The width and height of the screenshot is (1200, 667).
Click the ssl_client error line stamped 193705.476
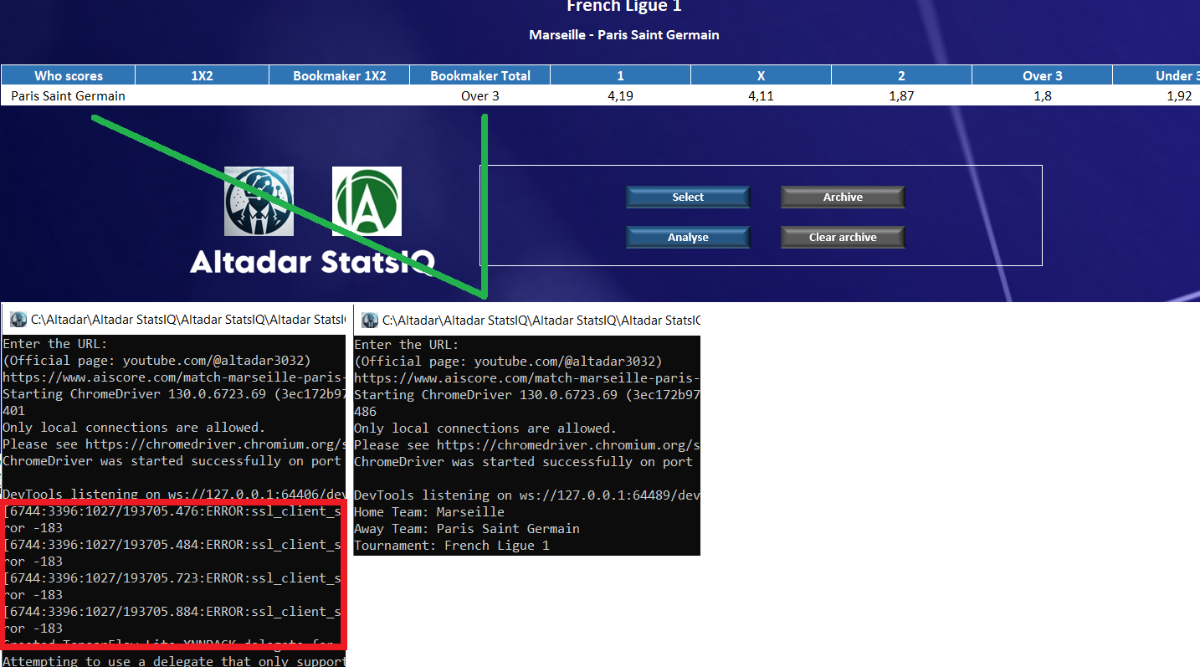(173, 512)
